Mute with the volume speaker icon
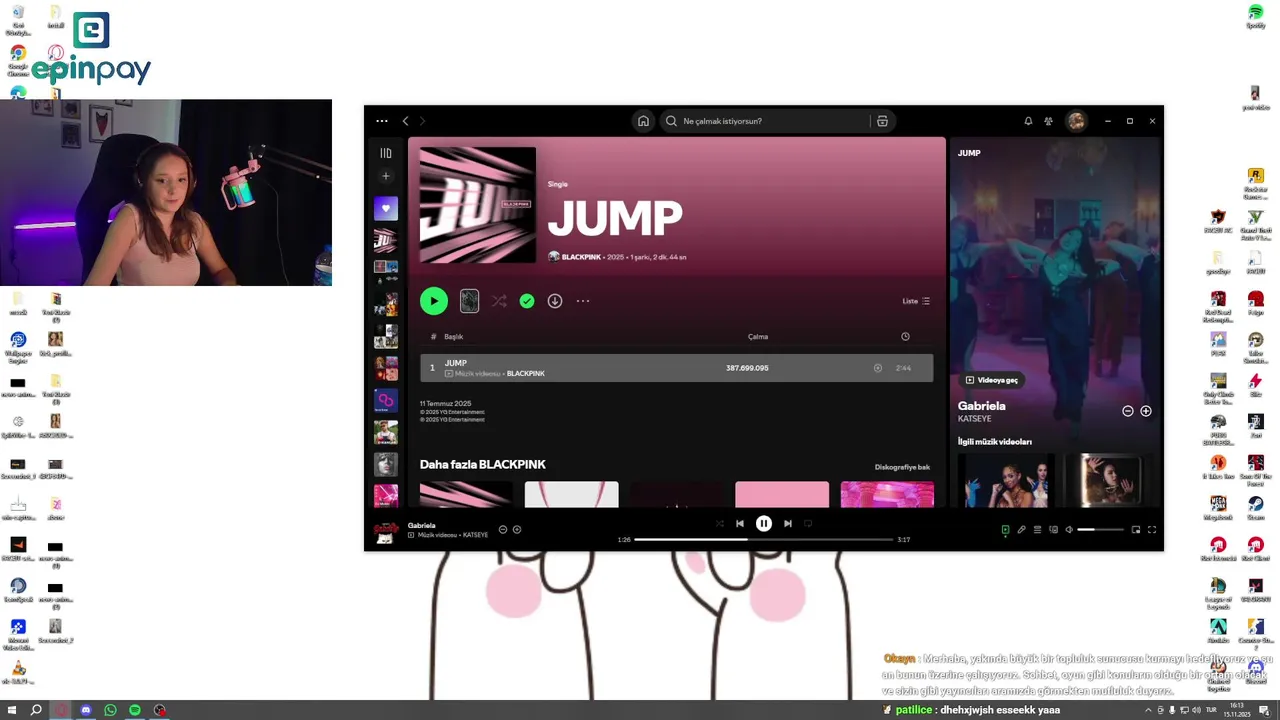 coord(1069,530)
